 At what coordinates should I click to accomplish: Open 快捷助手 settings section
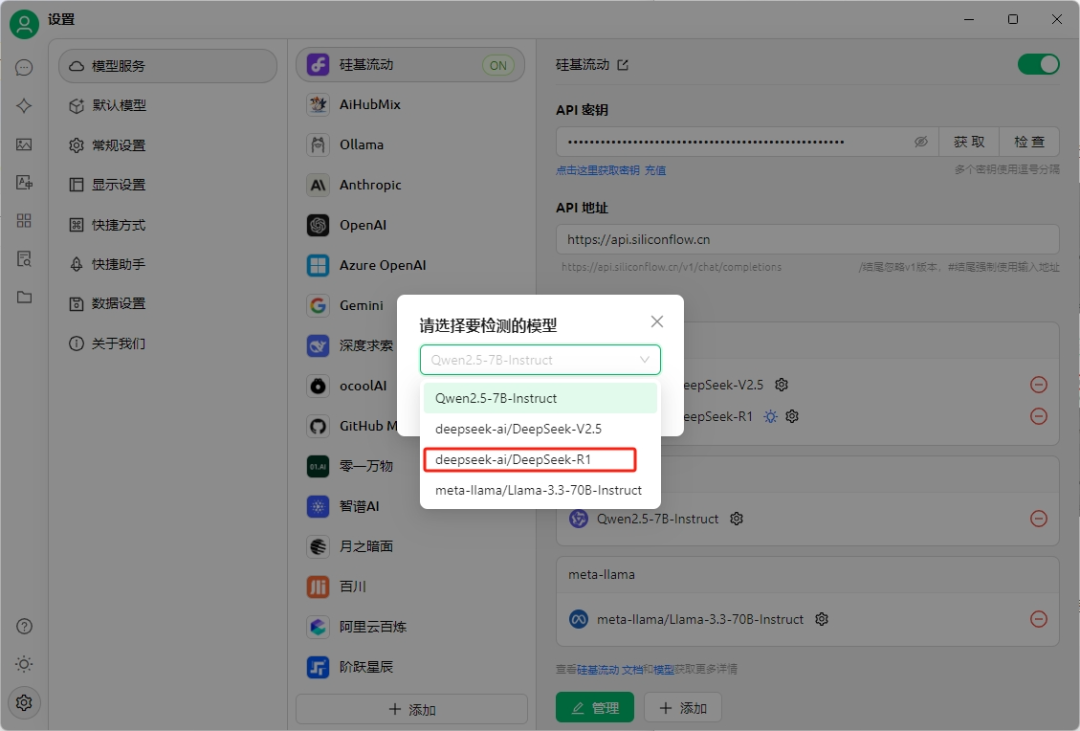168,265
